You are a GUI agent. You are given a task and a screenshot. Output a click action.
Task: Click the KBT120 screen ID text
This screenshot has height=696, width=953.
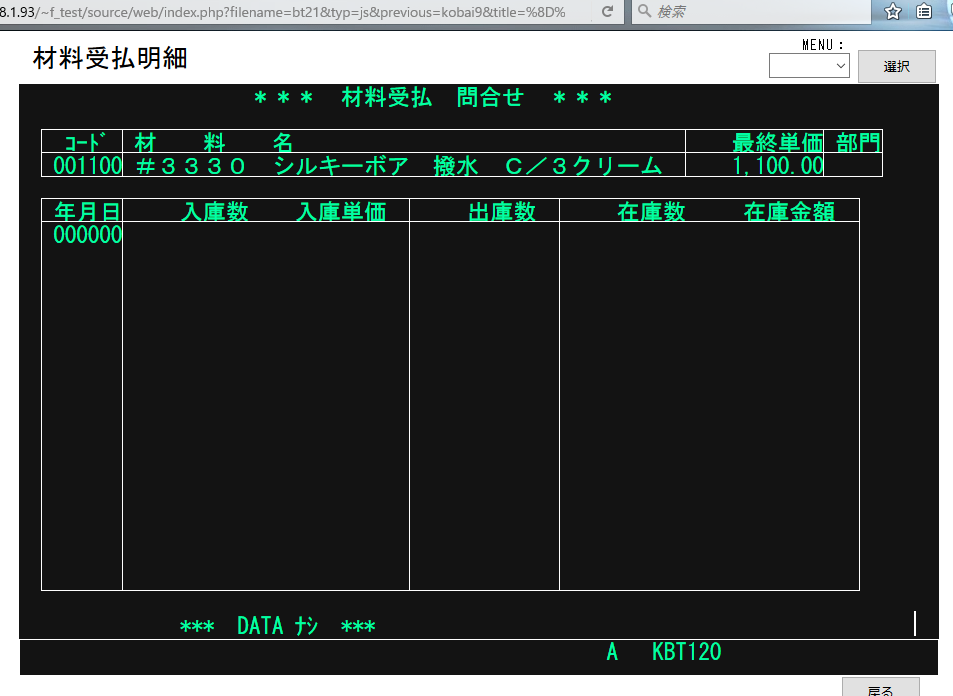[686, 653]
